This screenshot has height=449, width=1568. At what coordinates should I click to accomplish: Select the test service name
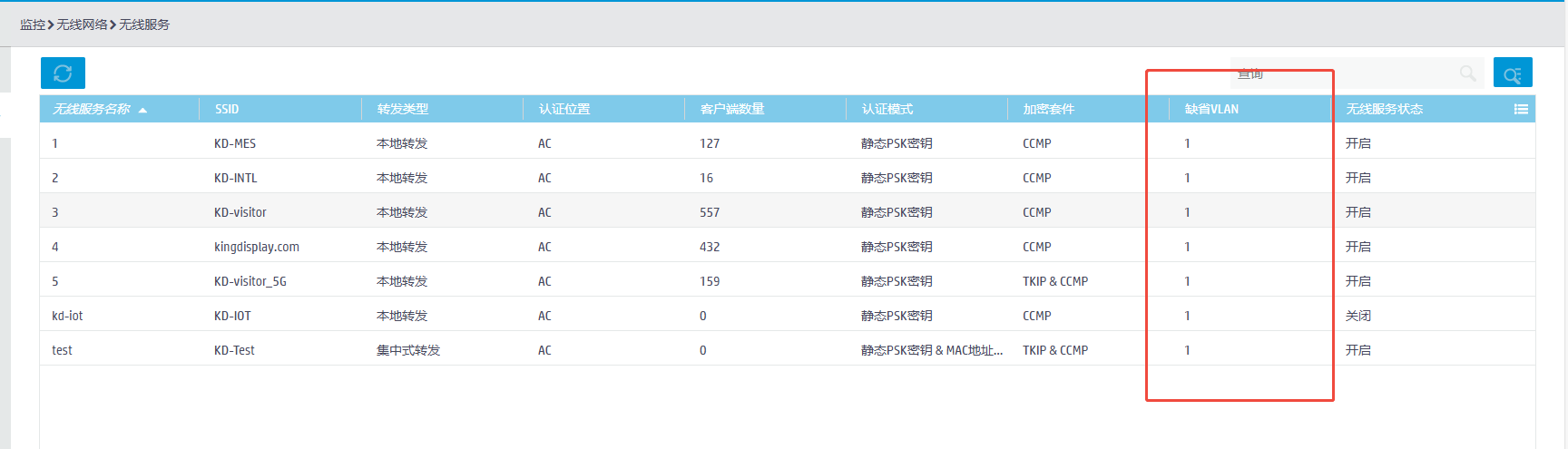pyautogui.click(x=62, y=350)
